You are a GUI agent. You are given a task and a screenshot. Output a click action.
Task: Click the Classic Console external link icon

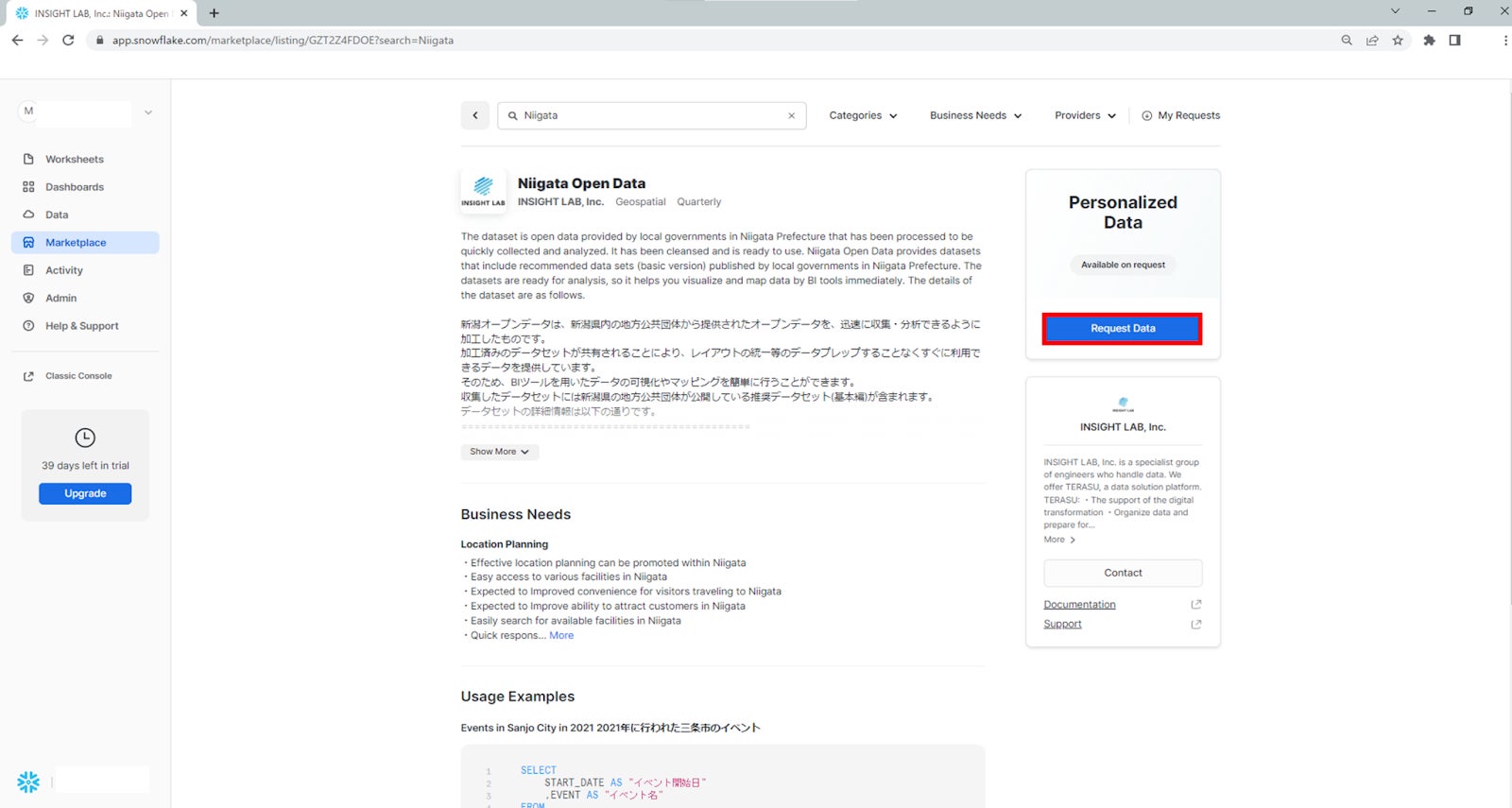coord(28,376)
